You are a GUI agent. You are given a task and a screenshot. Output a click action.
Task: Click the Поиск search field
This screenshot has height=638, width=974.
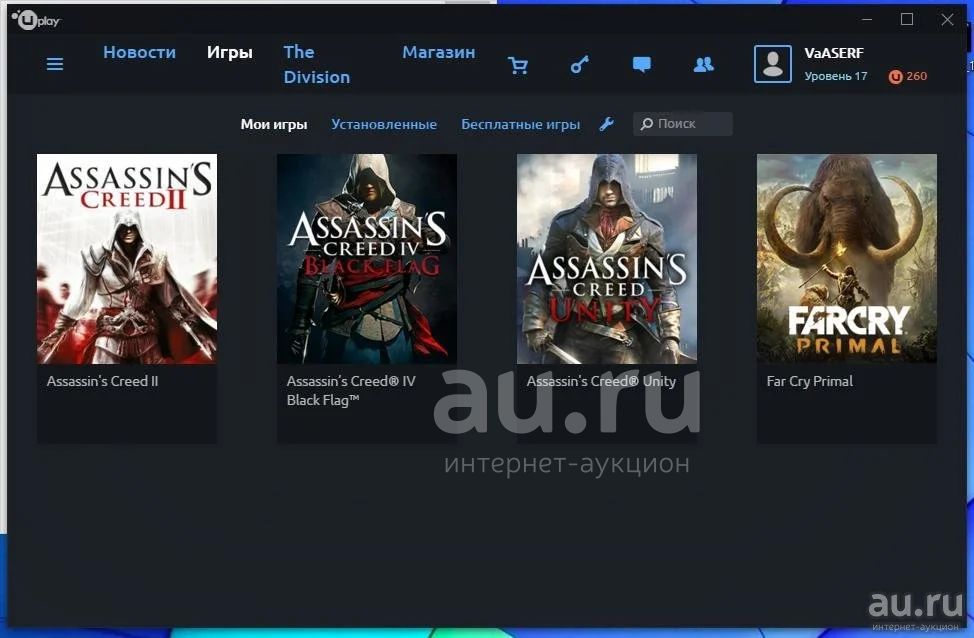click(683, 124)
